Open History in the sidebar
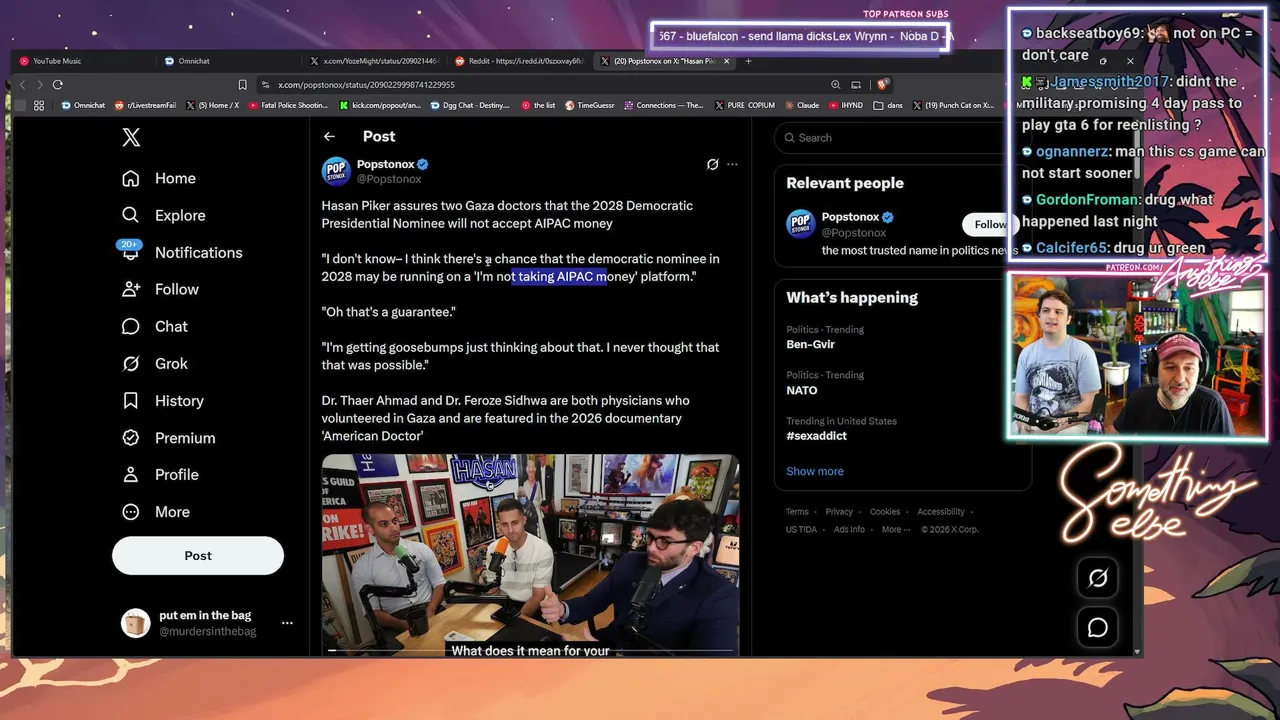 (x=162, y=400)
